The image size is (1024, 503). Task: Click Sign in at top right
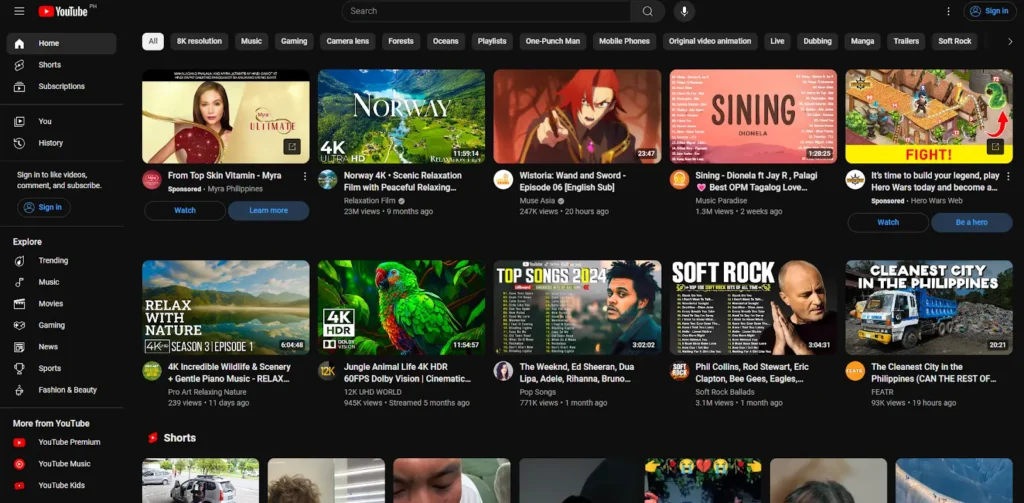click(x=988, y=11)
